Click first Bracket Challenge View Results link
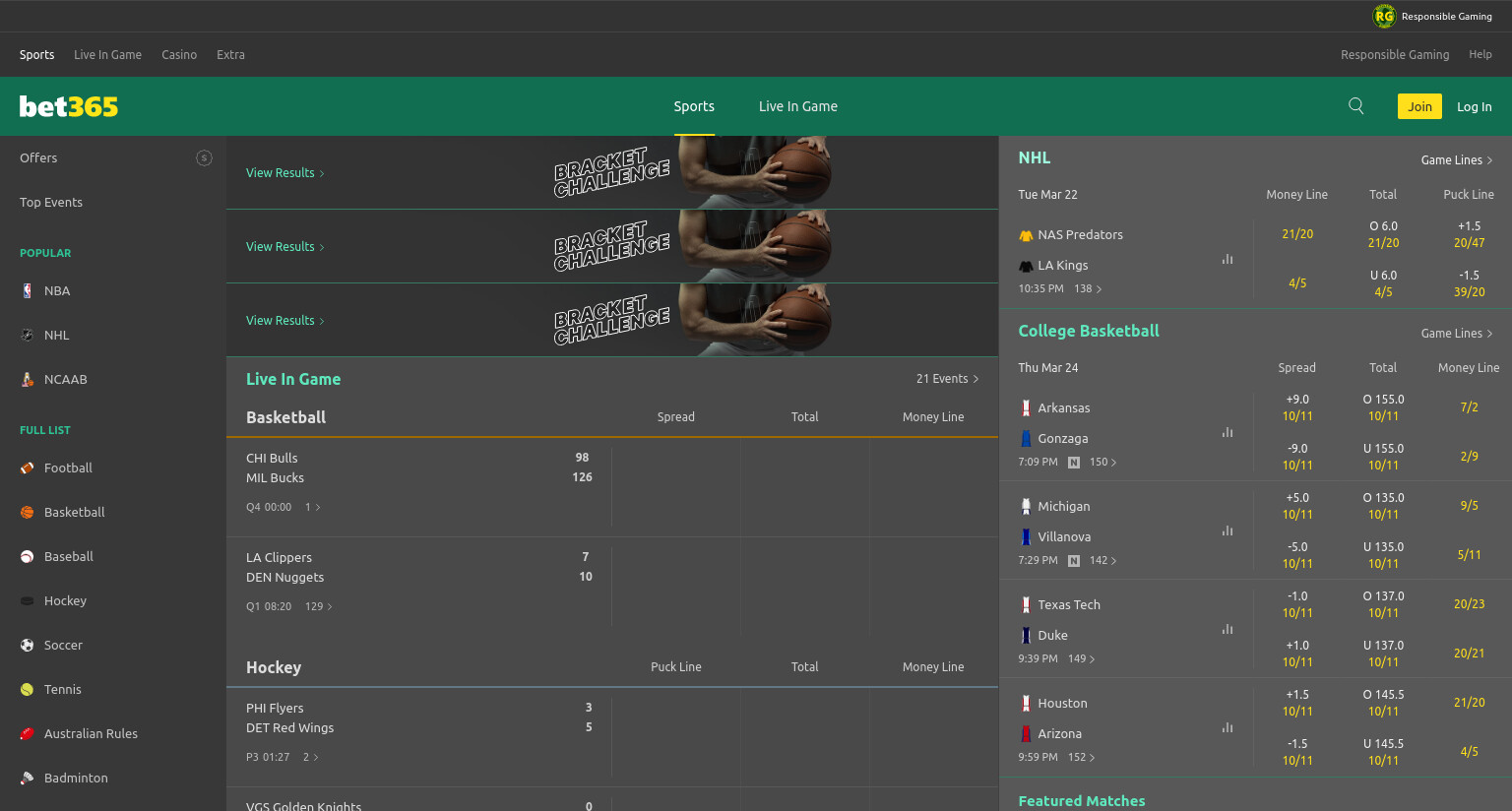Viewport: 1512px width, 811px height. (284, 172)
